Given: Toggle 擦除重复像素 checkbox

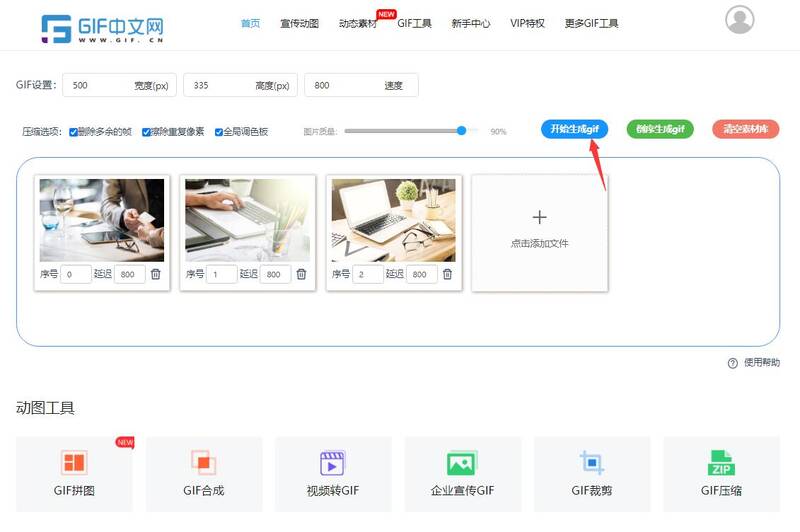Looking at the screenshot, I should 146,132.
